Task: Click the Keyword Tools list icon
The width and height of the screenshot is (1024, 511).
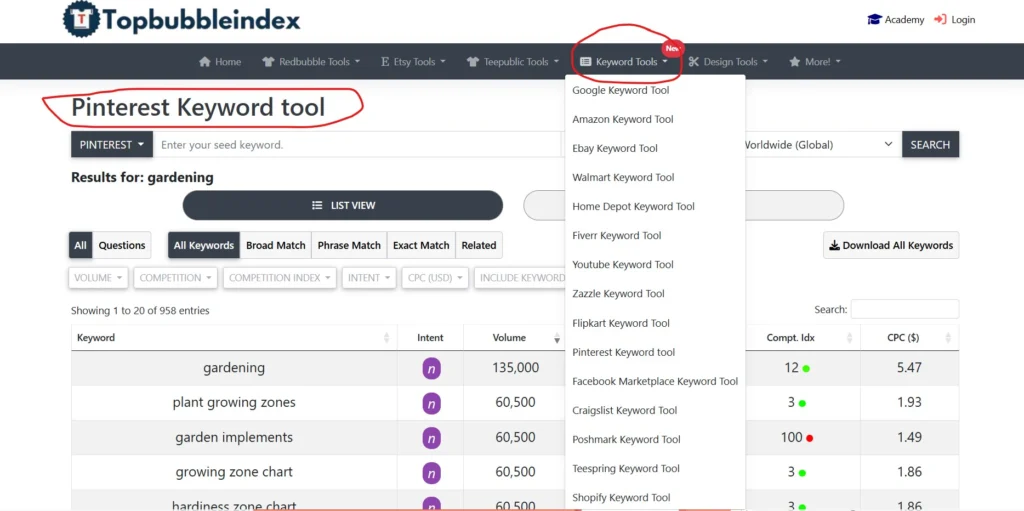Action: pos(586,61)
